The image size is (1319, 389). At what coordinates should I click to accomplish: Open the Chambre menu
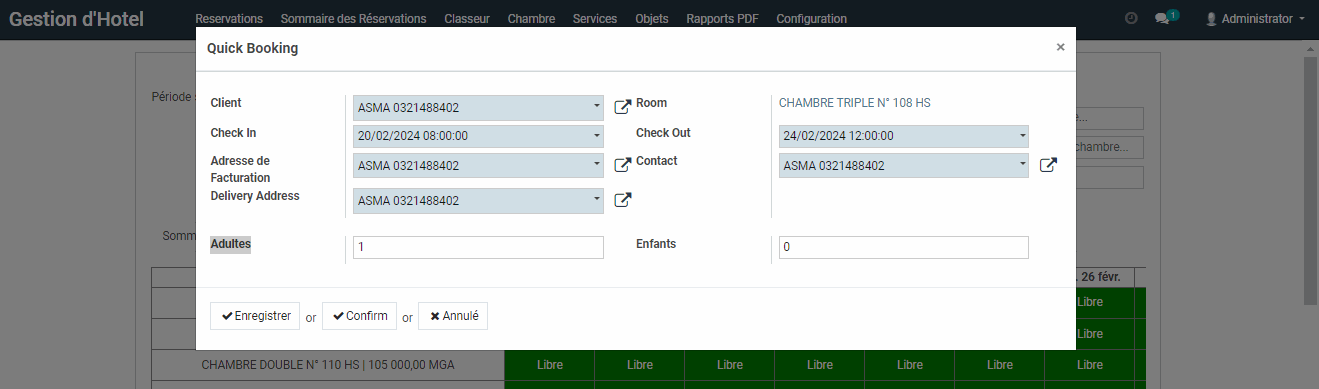[531, 19]
